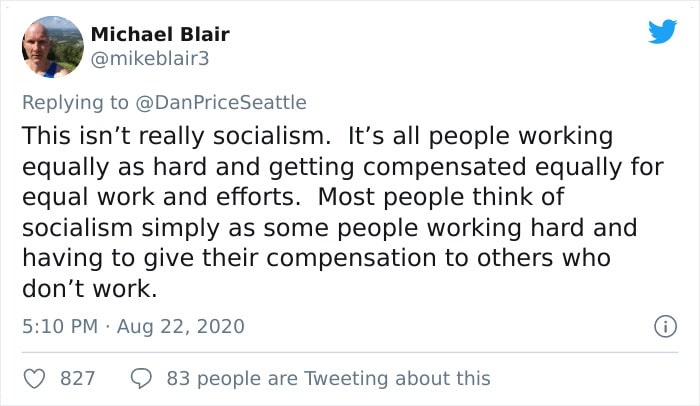Click the "Replying to" label
The height and width of the screenshot is (406, 700).
click(x=75, y=103)
